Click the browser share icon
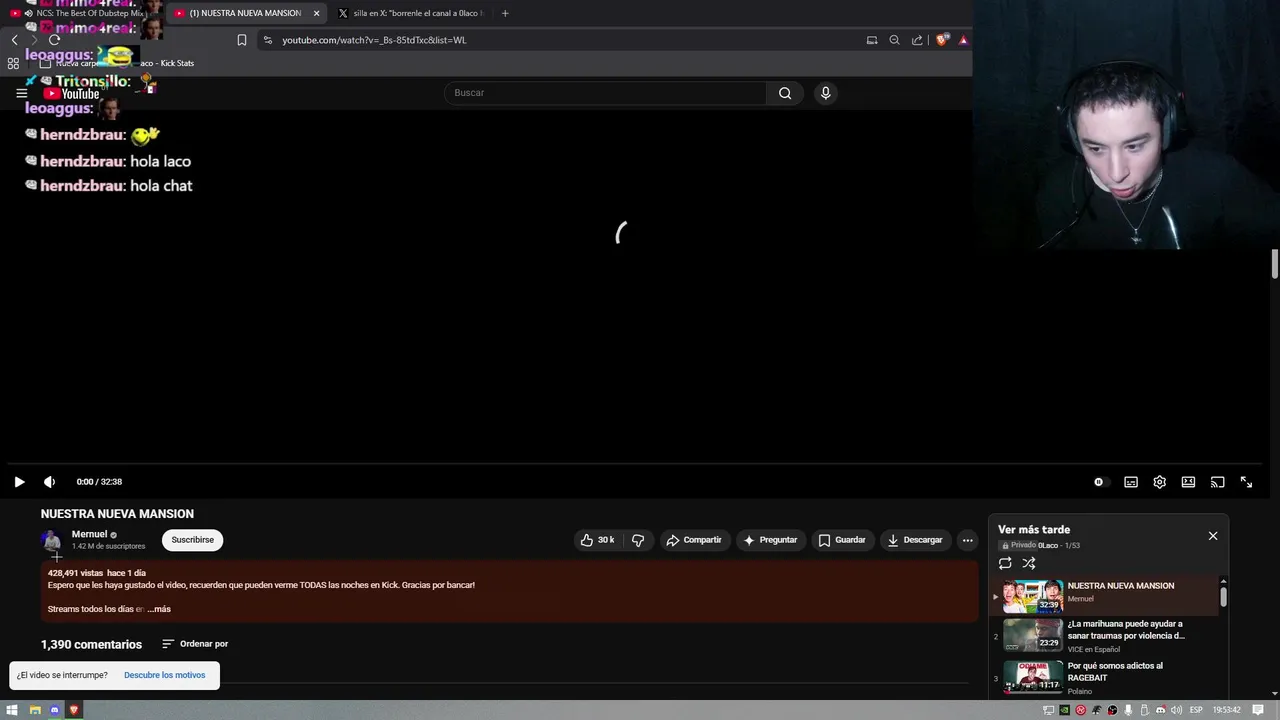Viewport: 1280px width, 720px height. pyautogui.click(x=917, y=40)
